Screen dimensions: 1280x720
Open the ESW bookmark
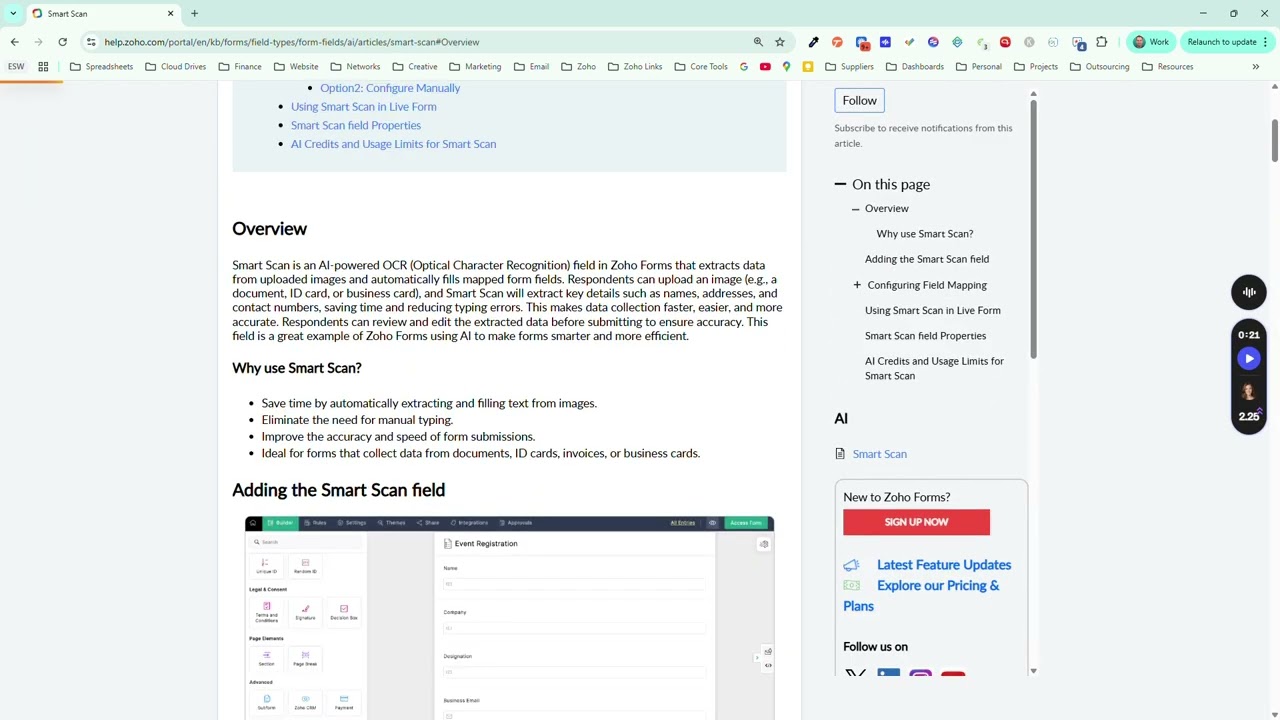click(16, 67)
